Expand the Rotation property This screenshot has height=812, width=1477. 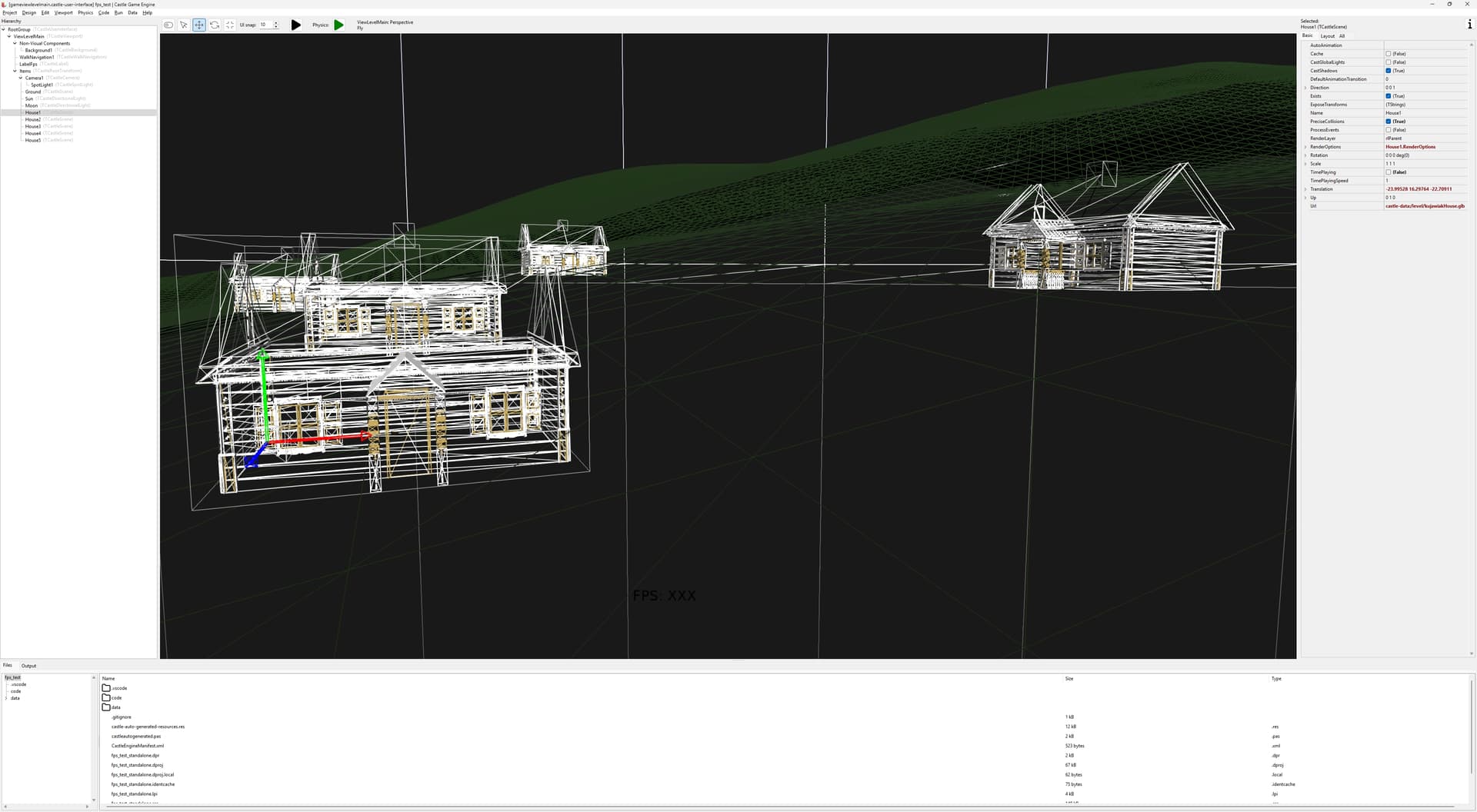pyautogui.click(x=1305, y=155)
